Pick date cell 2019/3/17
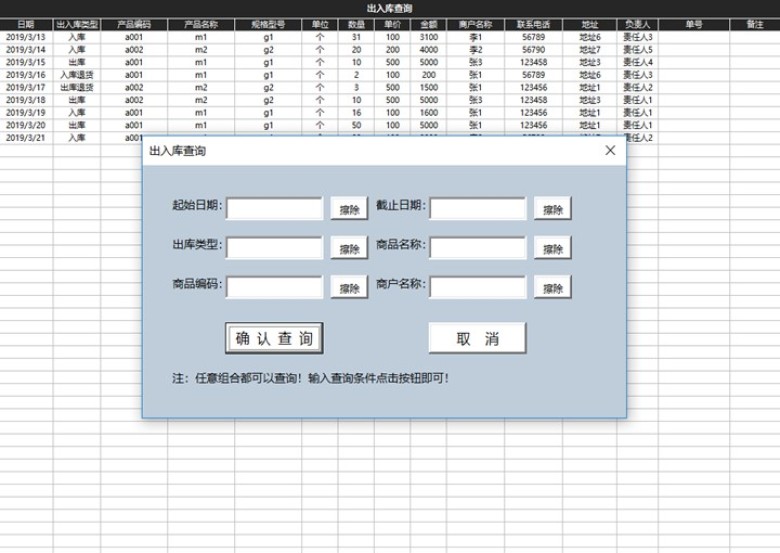Image resolution: width=780 pixels, height=553 pixels. pos(26,88)
